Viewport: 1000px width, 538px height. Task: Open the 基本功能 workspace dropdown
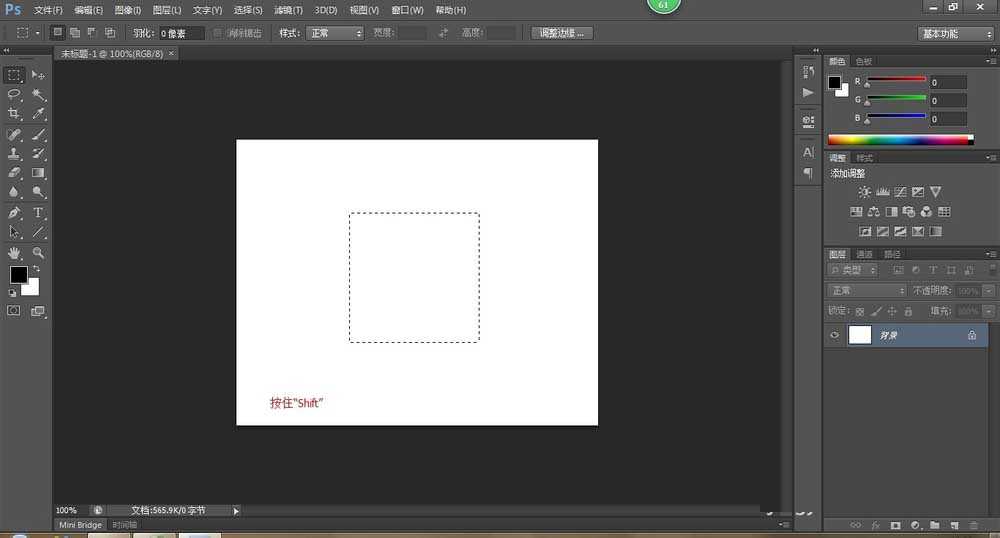tap(955, 33)
